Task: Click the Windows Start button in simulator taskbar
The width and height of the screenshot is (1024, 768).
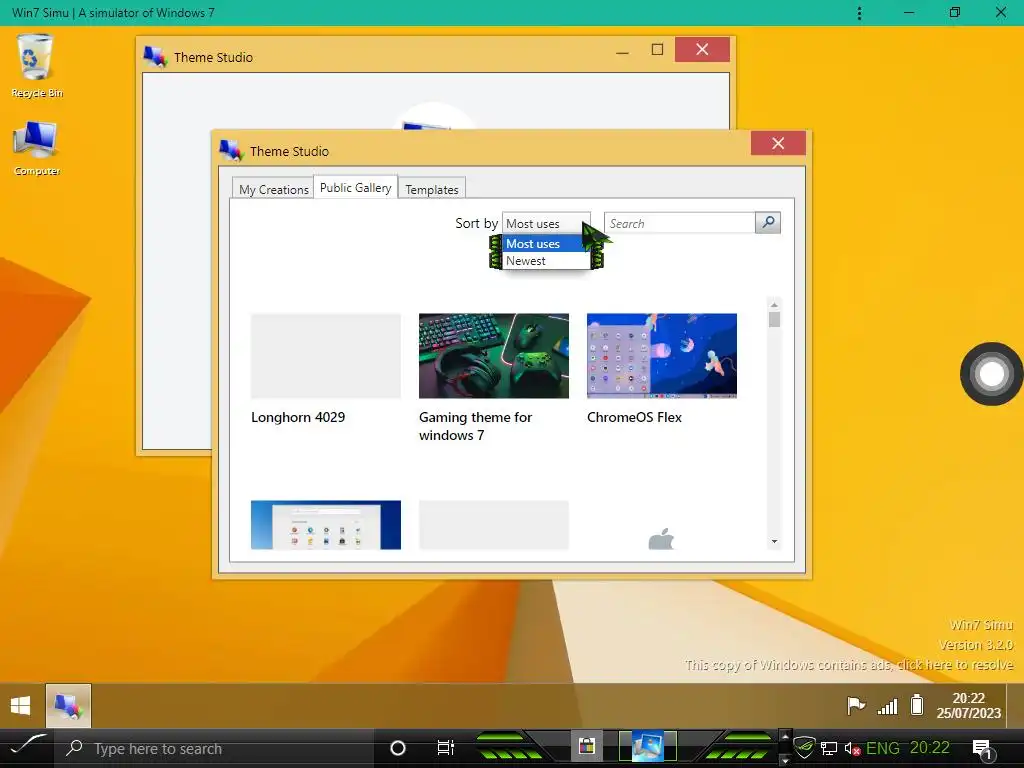Action: (x=20, y=705)
